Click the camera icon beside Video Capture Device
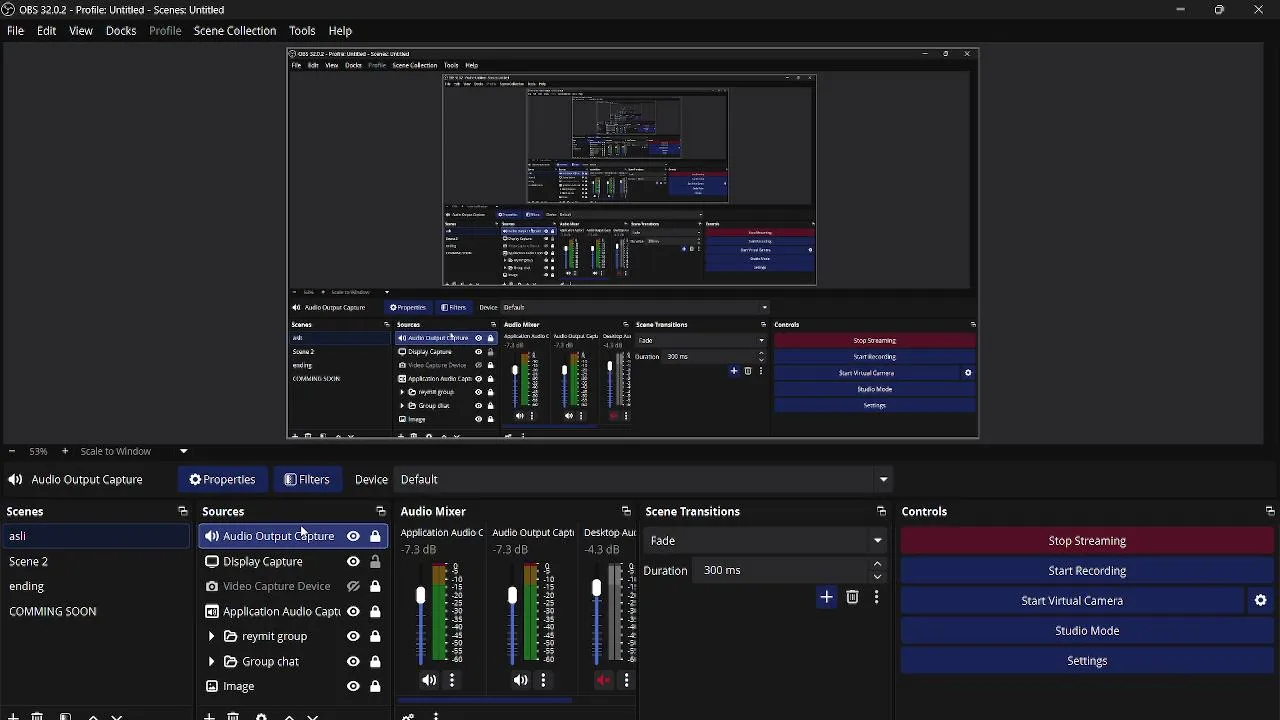 211,586
